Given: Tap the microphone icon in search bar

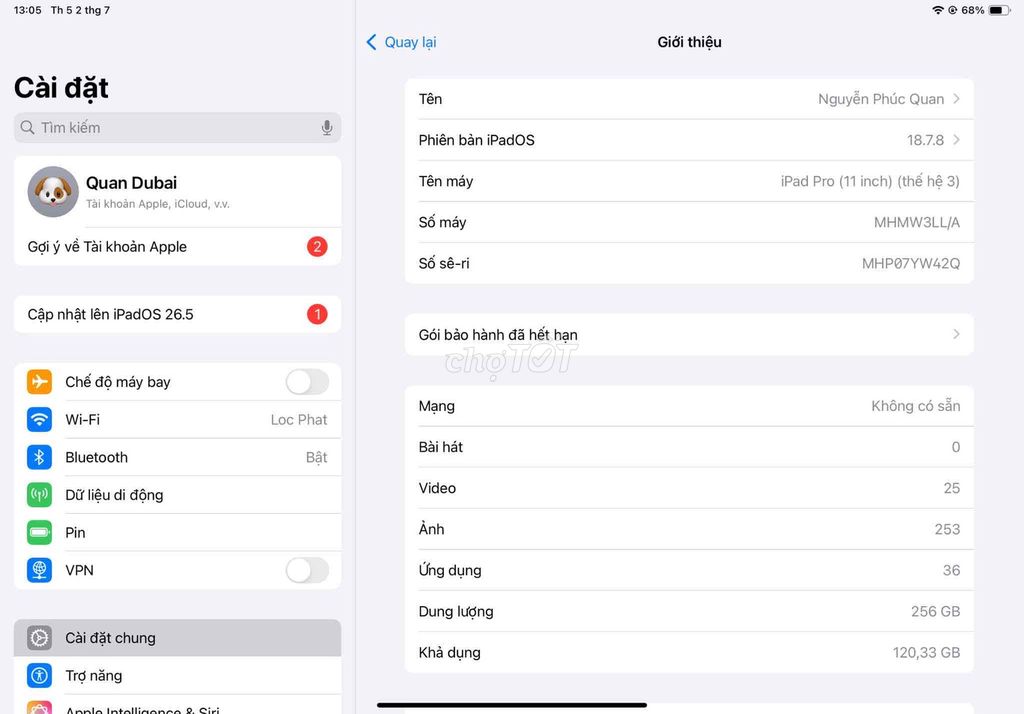Looking at the screenshot, I should (327, 127).
